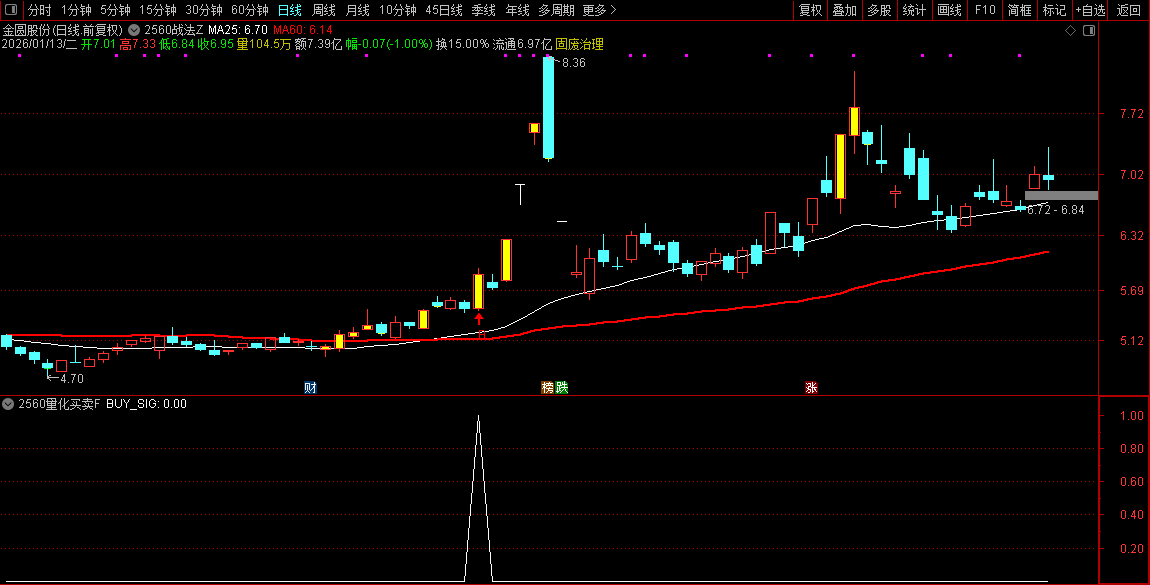Click the 6.72 - 6.84 range label
This screenshot has height=585, width=1150.
pos(1055,210)
